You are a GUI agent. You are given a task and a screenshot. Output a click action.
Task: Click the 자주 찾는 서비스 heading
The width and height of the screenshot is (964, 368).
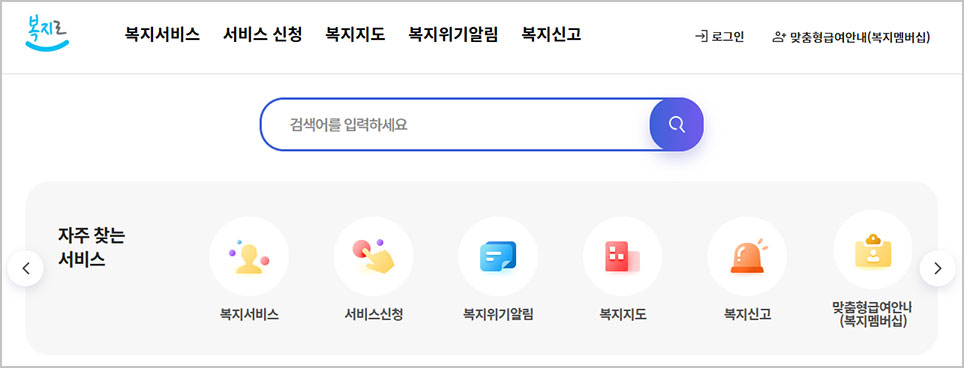pyautogui.click(x=91, y=247)
